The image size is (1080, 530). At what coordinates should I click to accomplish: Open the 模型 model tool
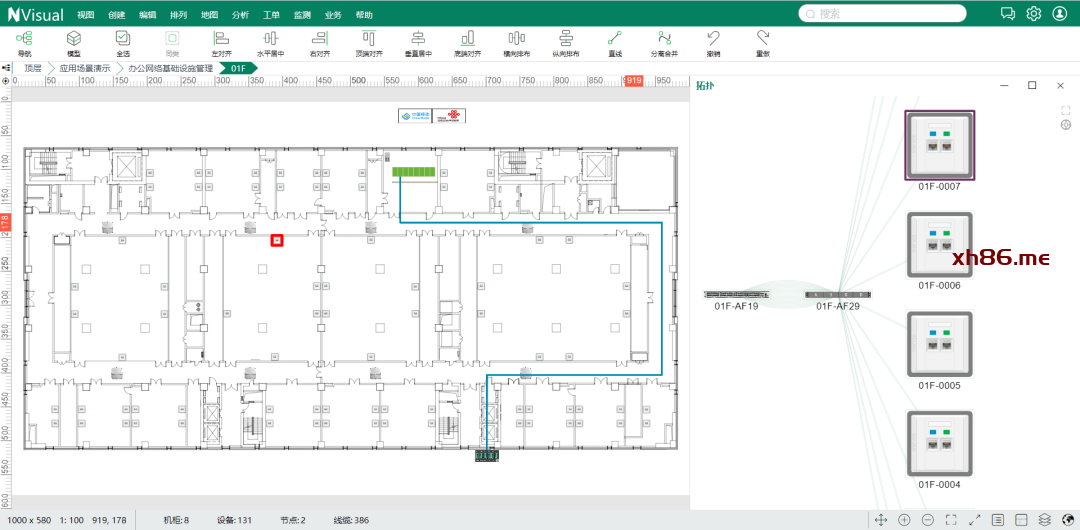tap(74, 43)
